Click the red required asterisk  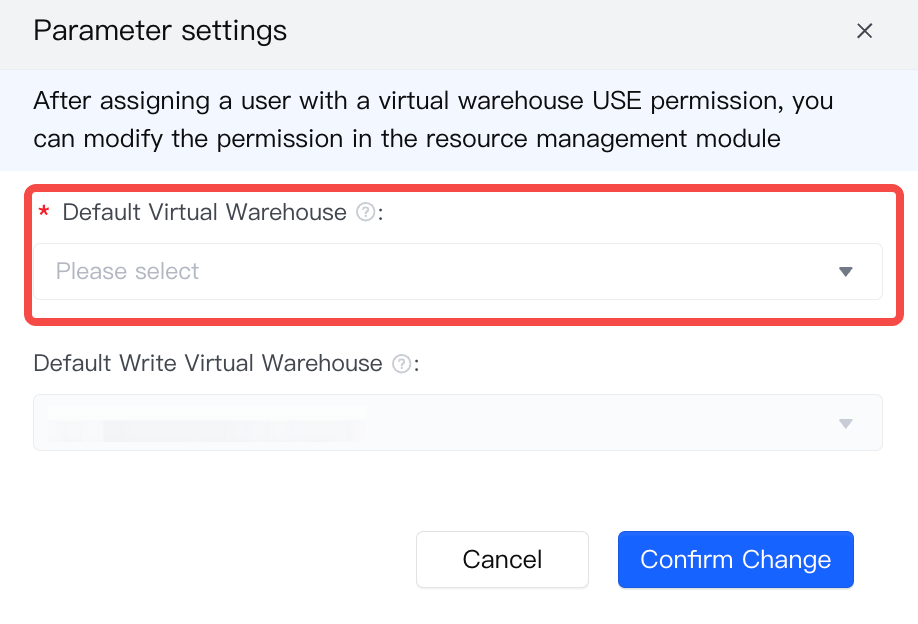coord(44,212)
